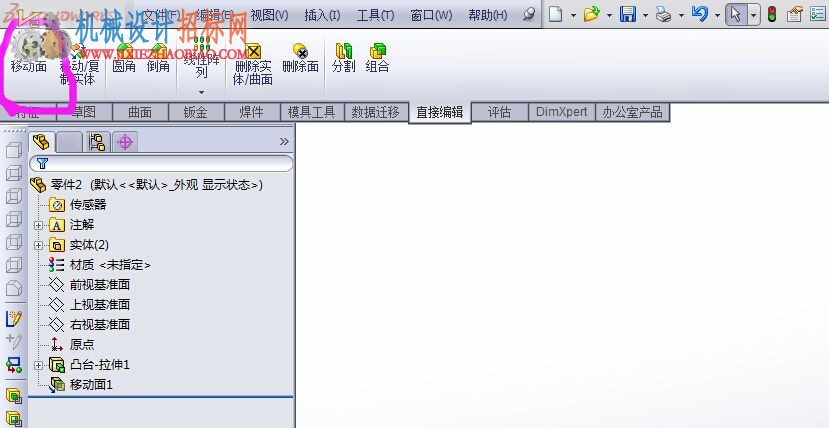Viewport: 829px width, 428px height.
Task: Select the 前视基准面 plane
Action: (89, 285)
